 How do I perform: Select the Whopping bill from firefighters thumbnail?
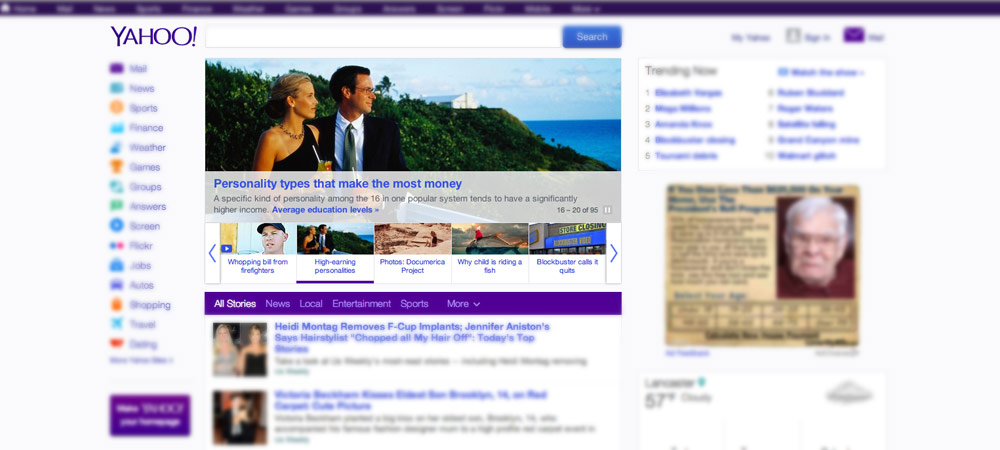258,253
